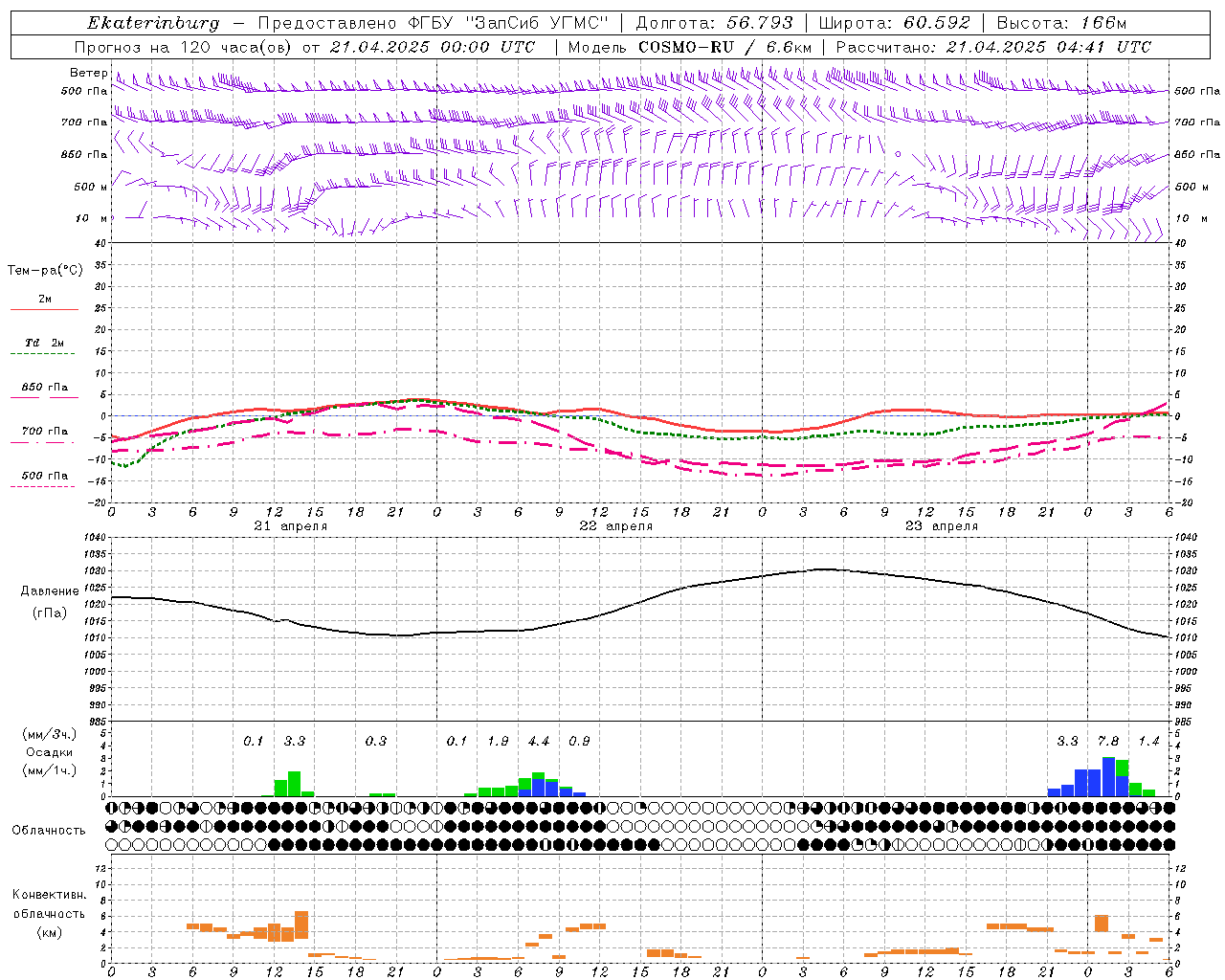Click the 'Конвективн.' convective cloud label
The height and width of the screenshot is (980, 1225).
point(49,895)
